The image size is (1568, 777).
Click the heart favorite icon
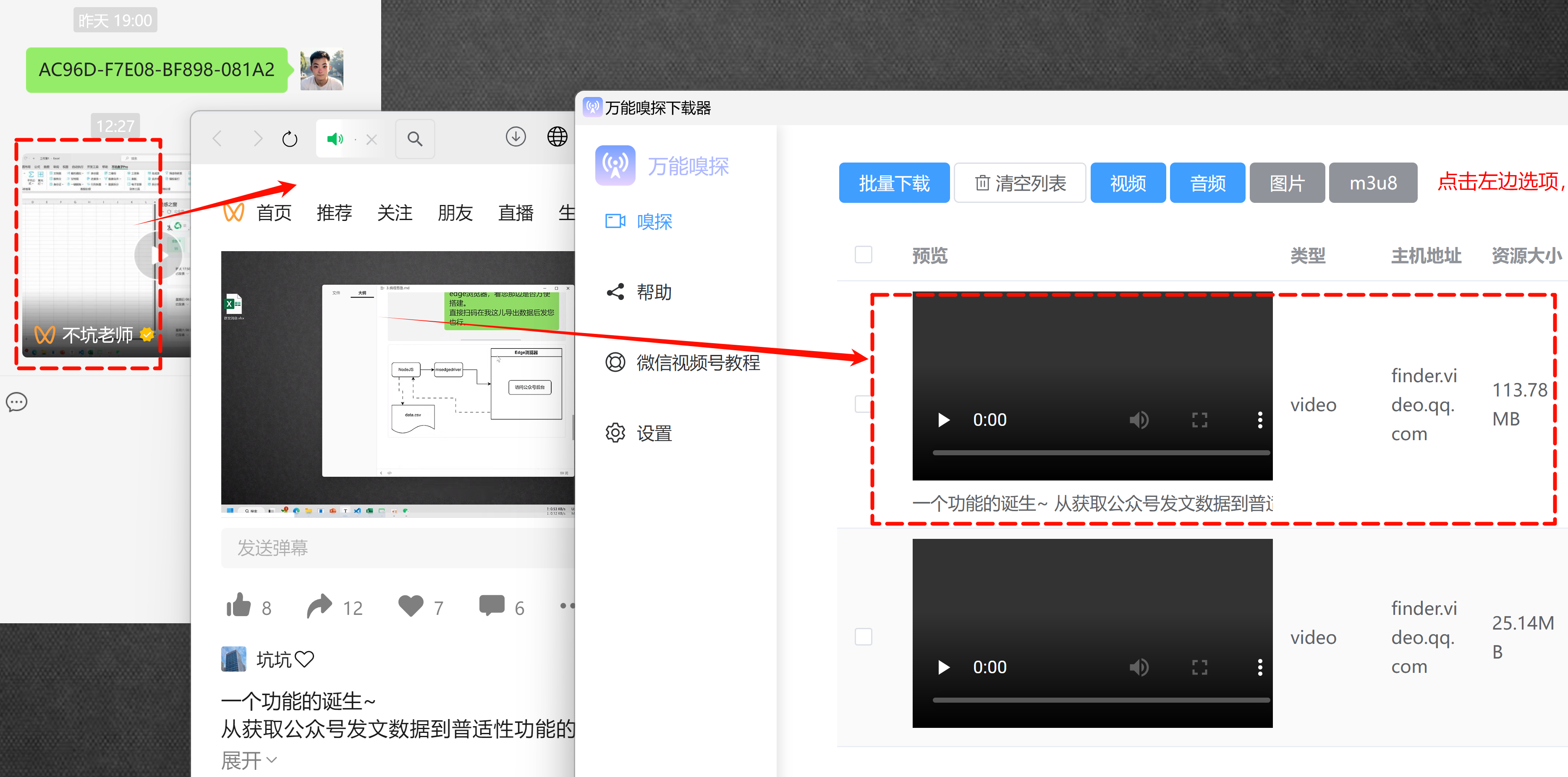pyautogui.click(x=411, y=606)
